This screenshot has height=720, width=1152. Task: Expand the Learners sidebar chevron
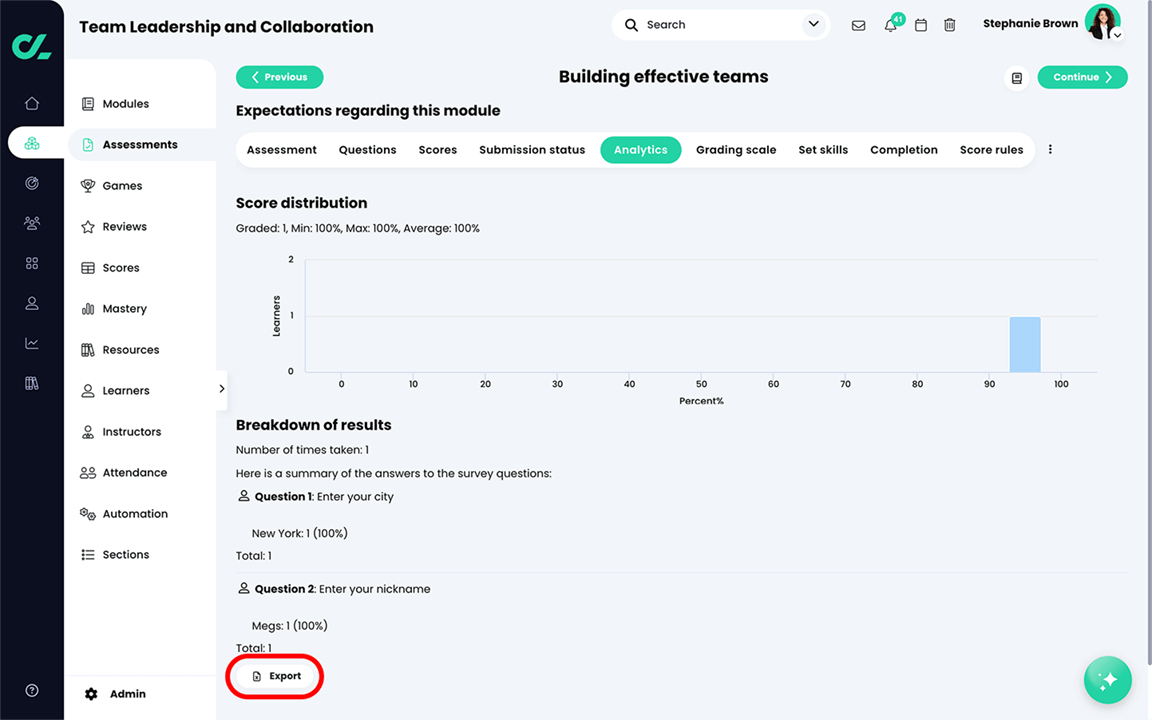pyautogui.click(x=222, y=390)
